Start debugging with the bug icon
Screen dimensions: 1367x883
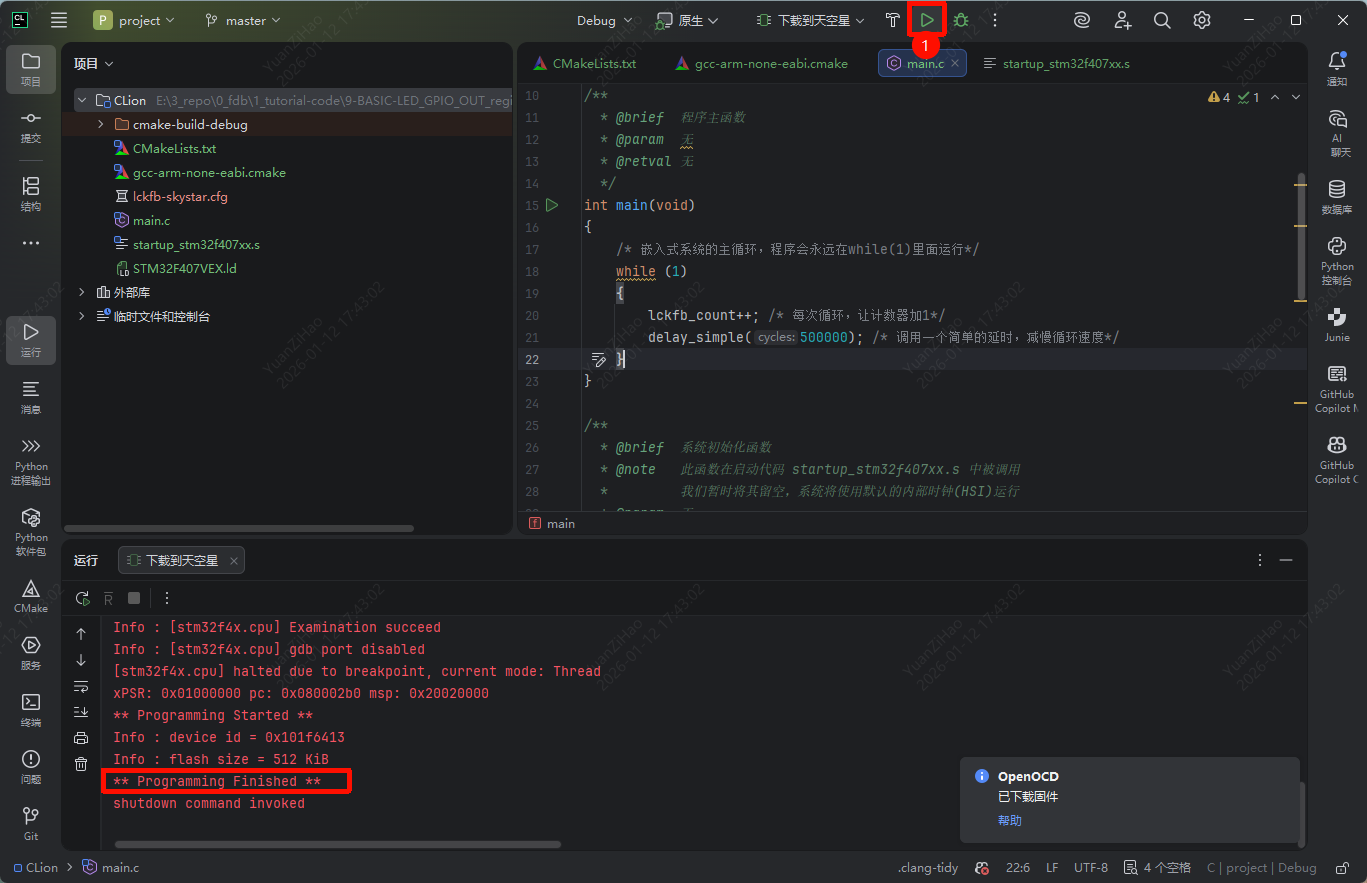tap(961, 20)
